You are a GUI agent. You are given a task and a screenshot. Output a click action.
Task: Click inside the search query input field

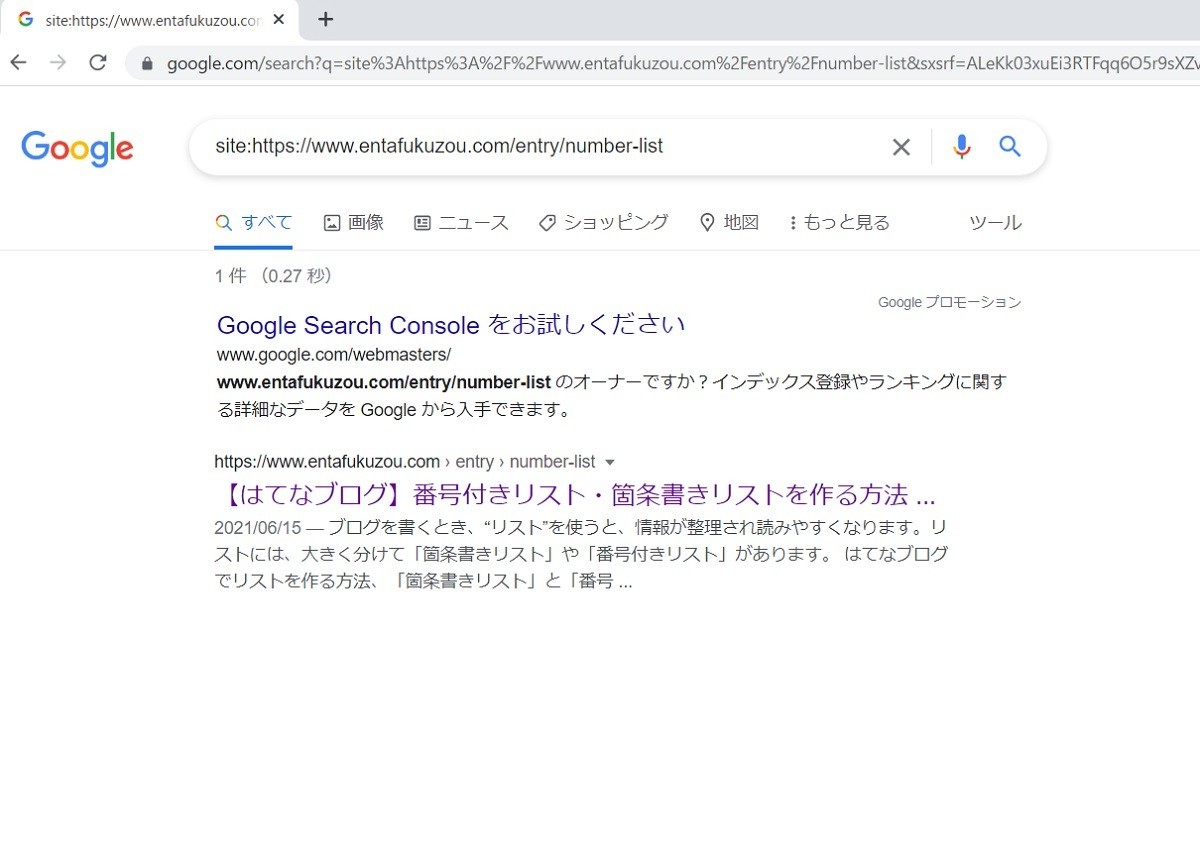tap(550, 146)
